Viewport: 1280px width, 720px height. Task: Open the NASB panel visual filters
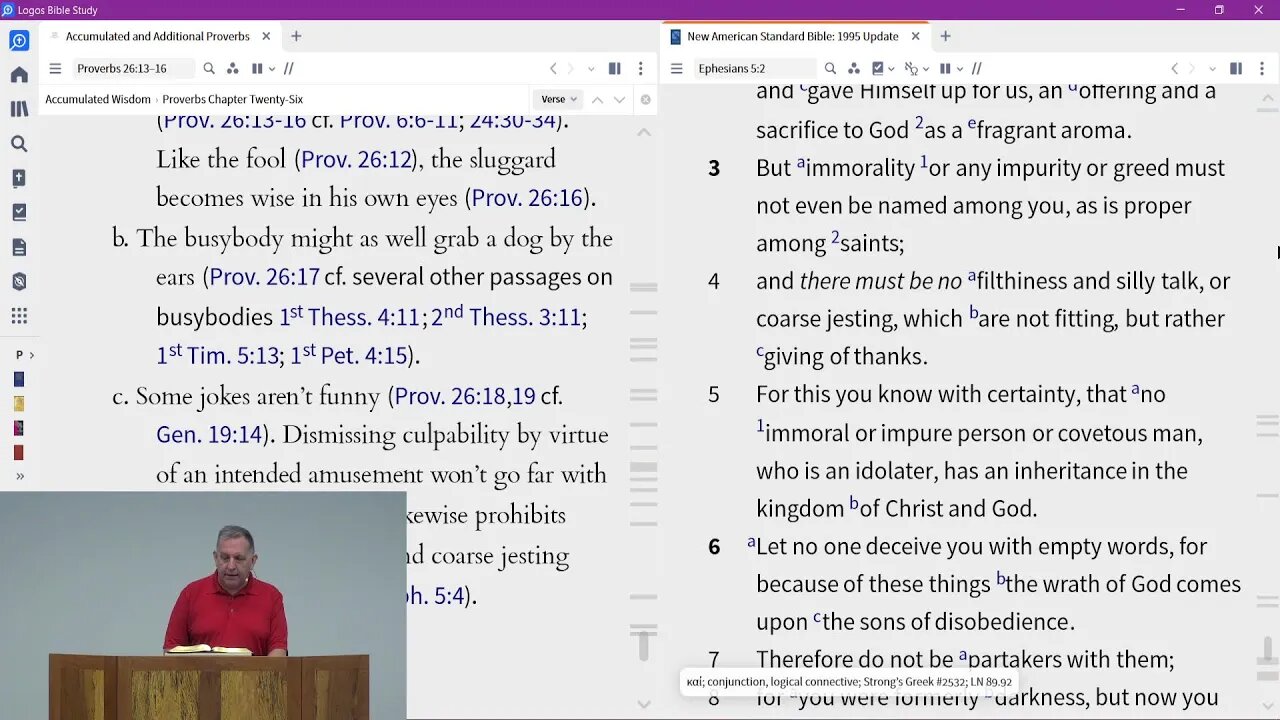853,69
